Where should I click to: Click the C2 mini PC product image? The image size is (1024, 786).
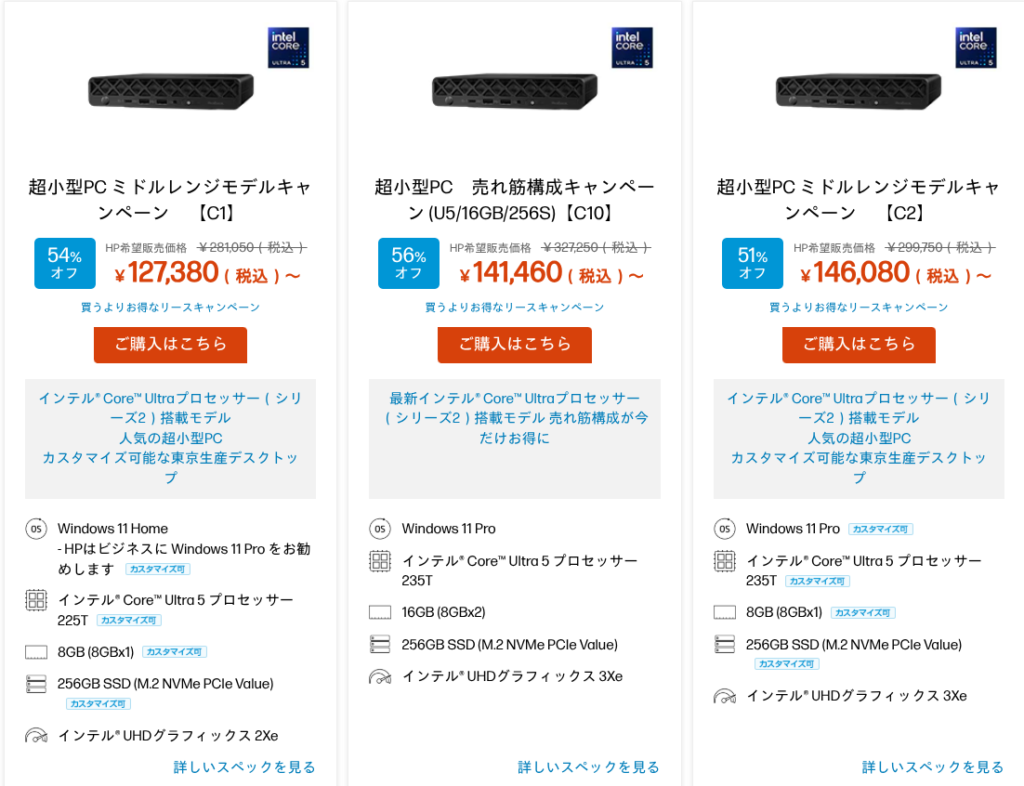(x=858, y=91)
